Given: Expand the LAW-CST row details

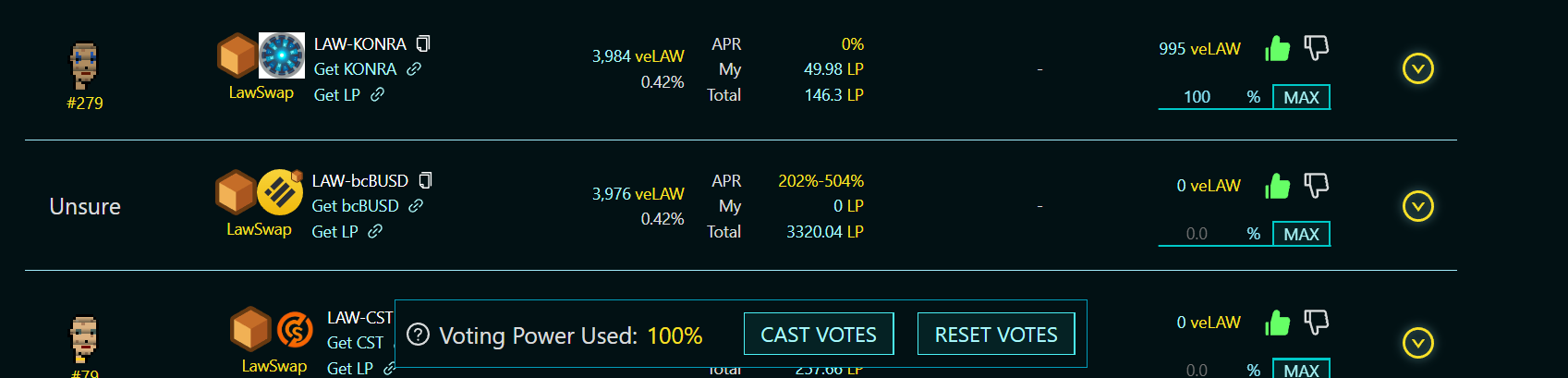Looking at the screenshot, I should (1417, 343).
